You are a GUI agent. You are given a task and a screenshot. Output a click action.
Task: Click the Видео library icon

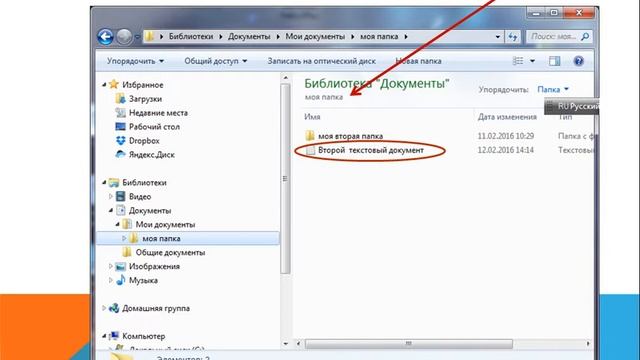coord(120,196)
